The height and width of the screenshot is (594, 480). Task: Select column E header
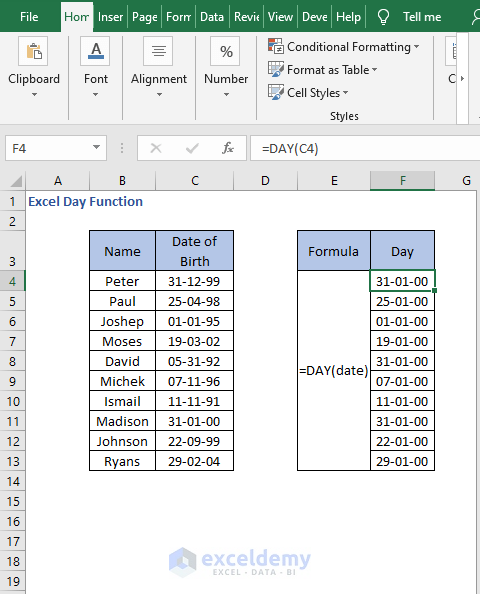tap(334, 181)
